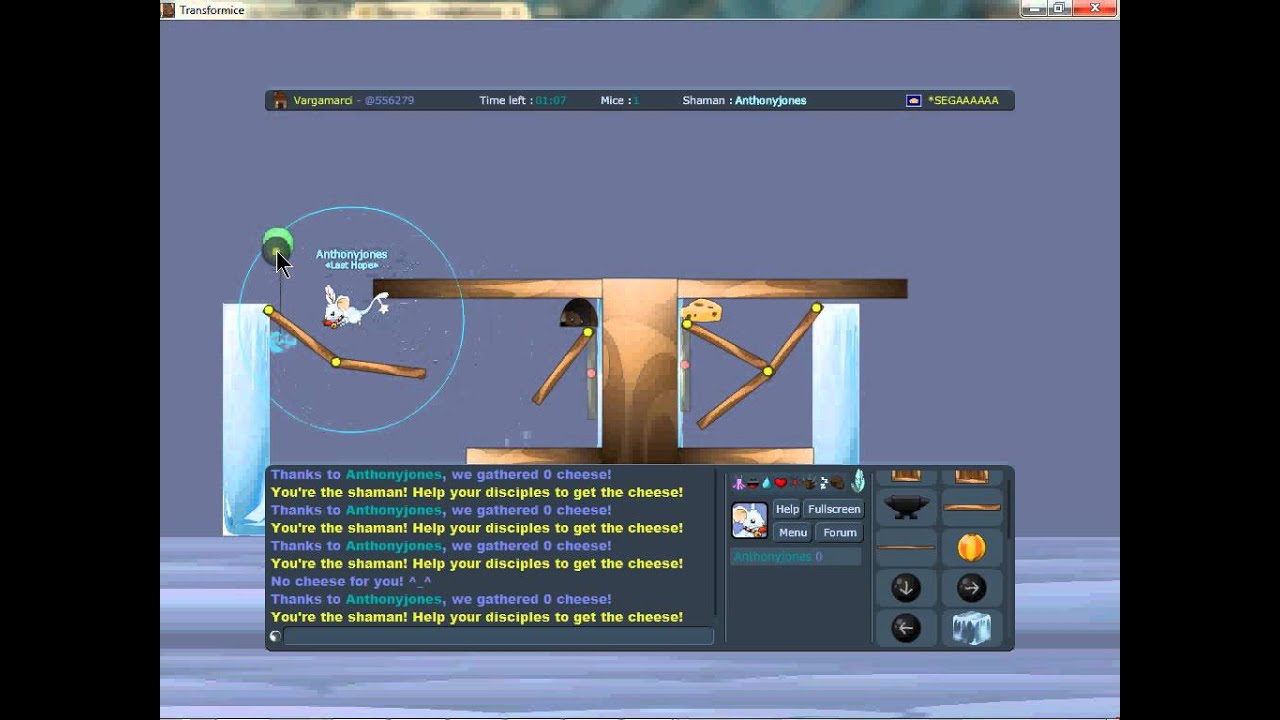
Task: Select the long wooden plank item
Action: click(972, 507)
